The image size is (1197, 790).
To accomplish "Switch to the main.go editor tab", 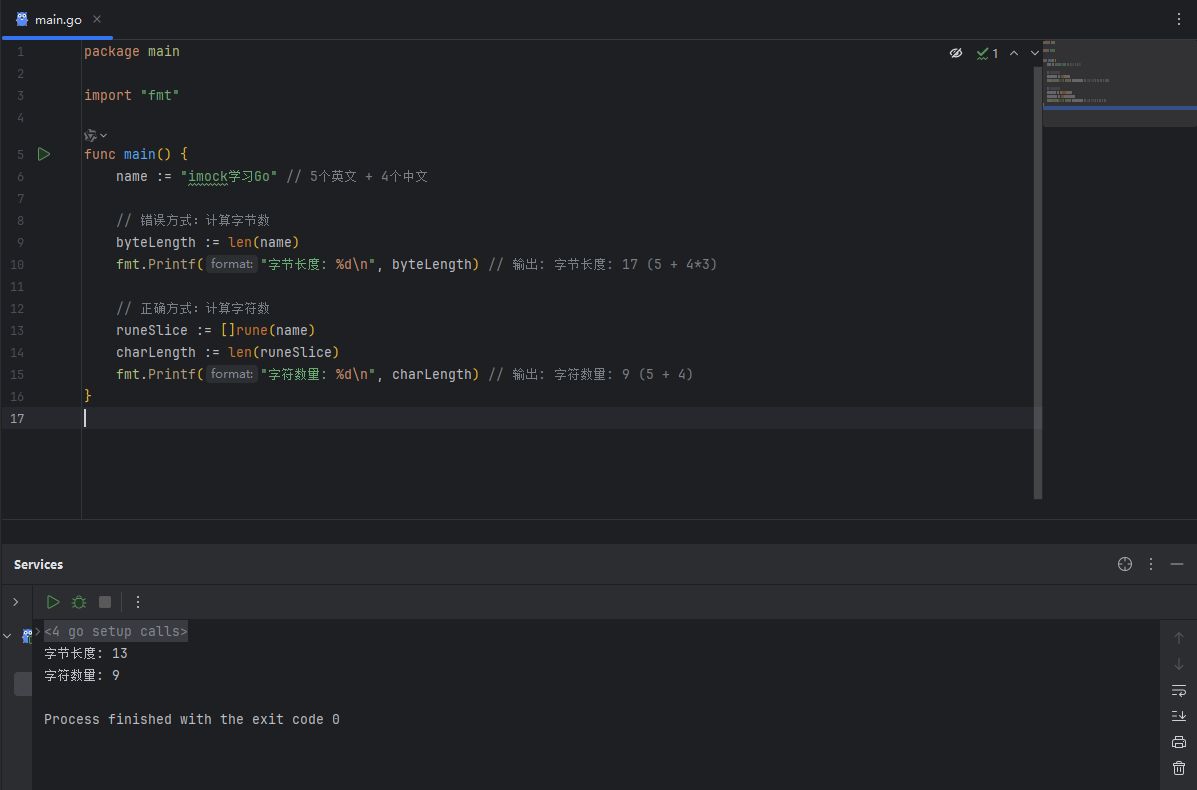I will [57, 19].
